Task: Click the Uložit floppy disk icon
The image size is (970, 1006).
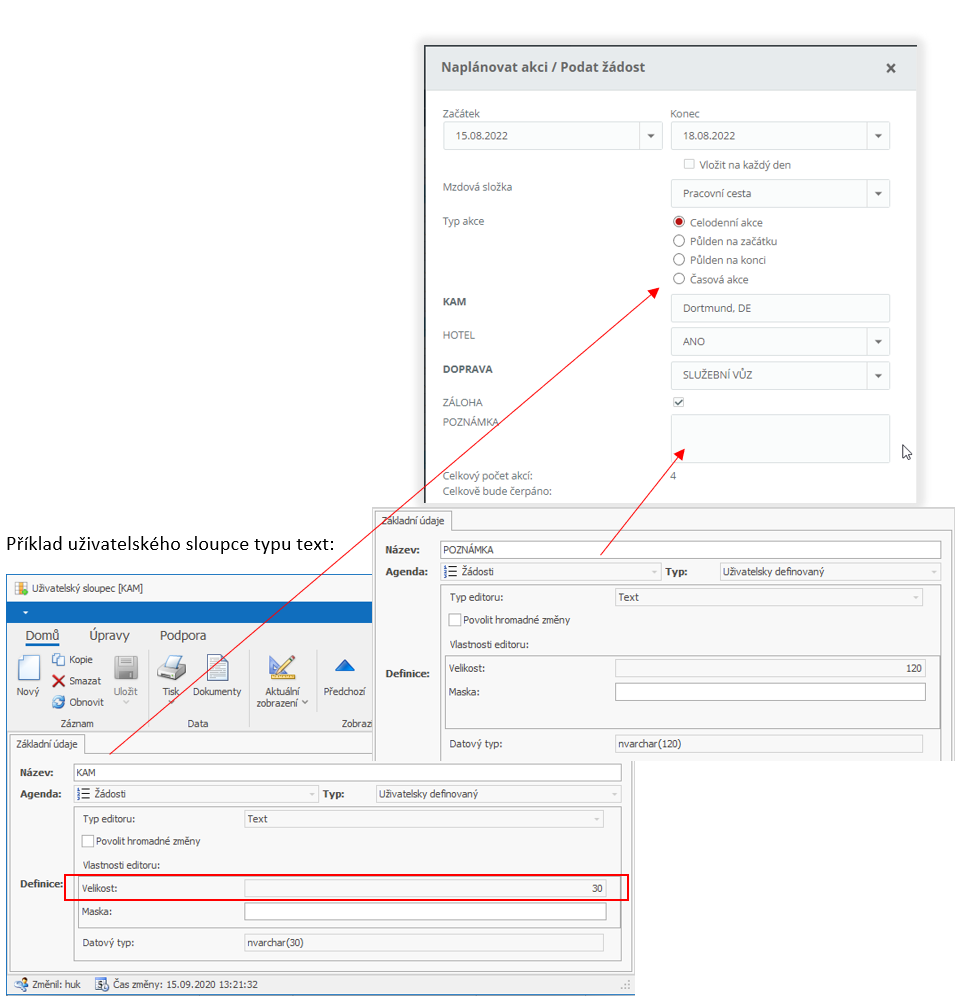Action: (x=126, y=667)
